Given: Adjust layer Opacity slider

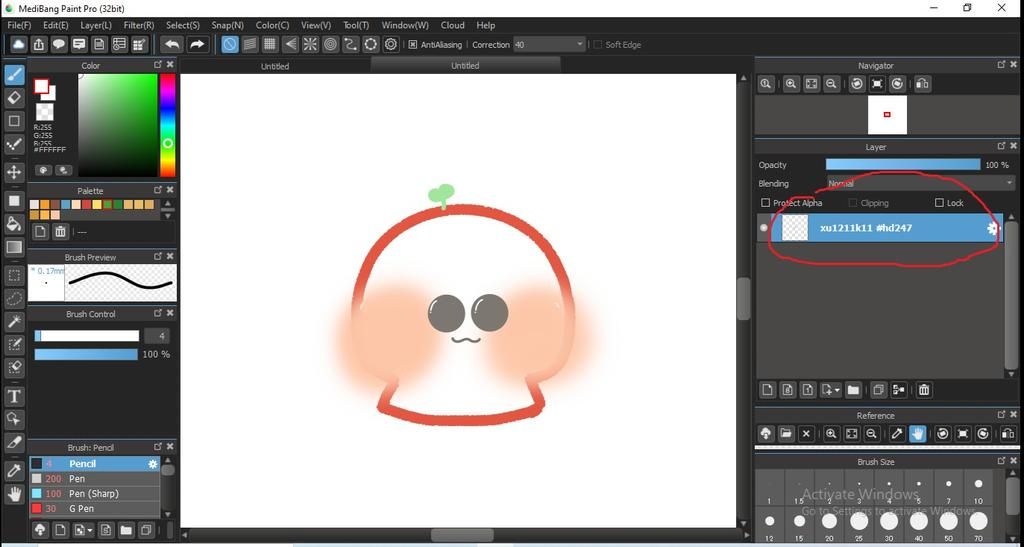Looking at the screenshot, I should (x=903, y=165).
